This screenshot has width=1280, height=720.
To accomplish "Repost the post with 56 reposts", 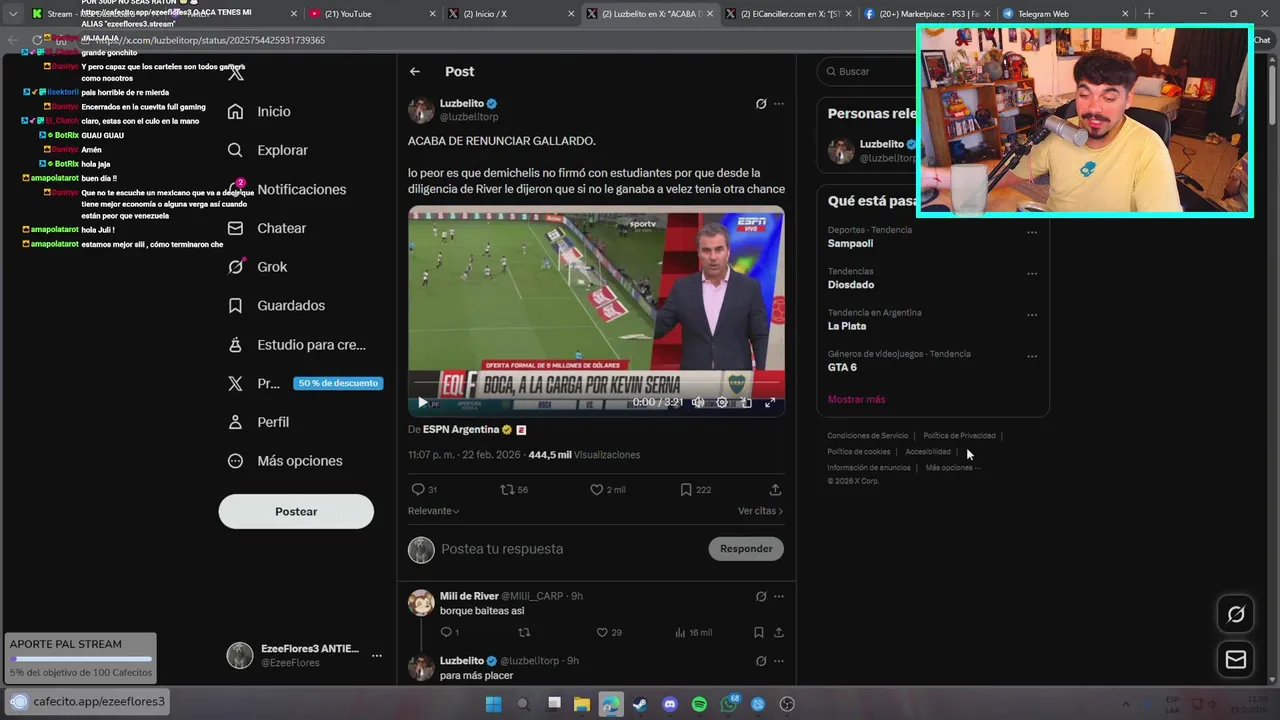I will (514, 490).
